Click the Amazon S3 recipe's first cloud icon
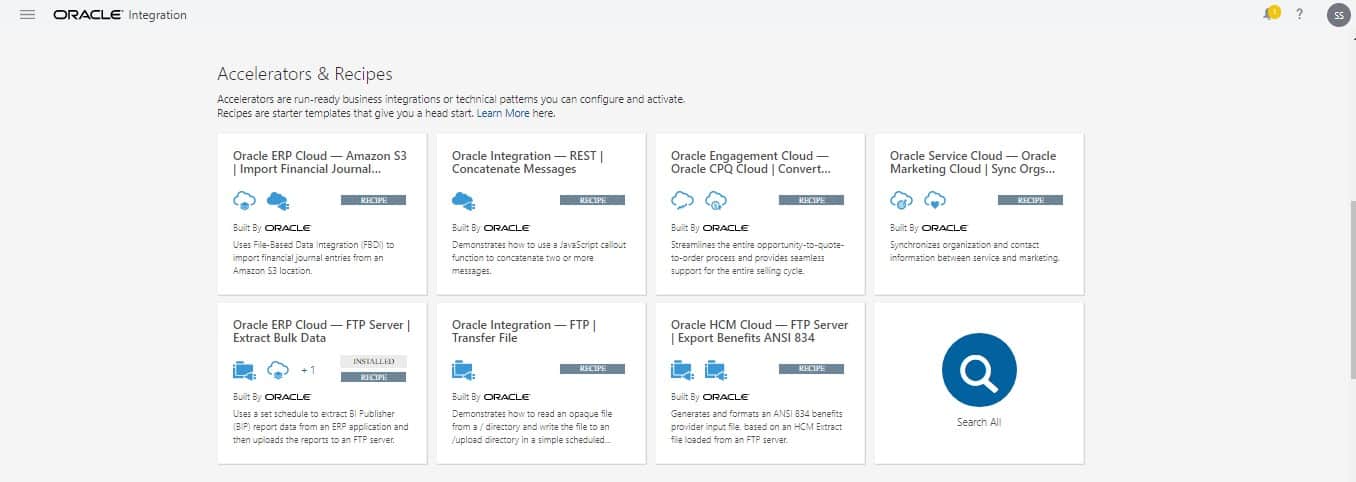This screenshot has width=1356, height=482. pyautogui.click(x=244, y=200)
